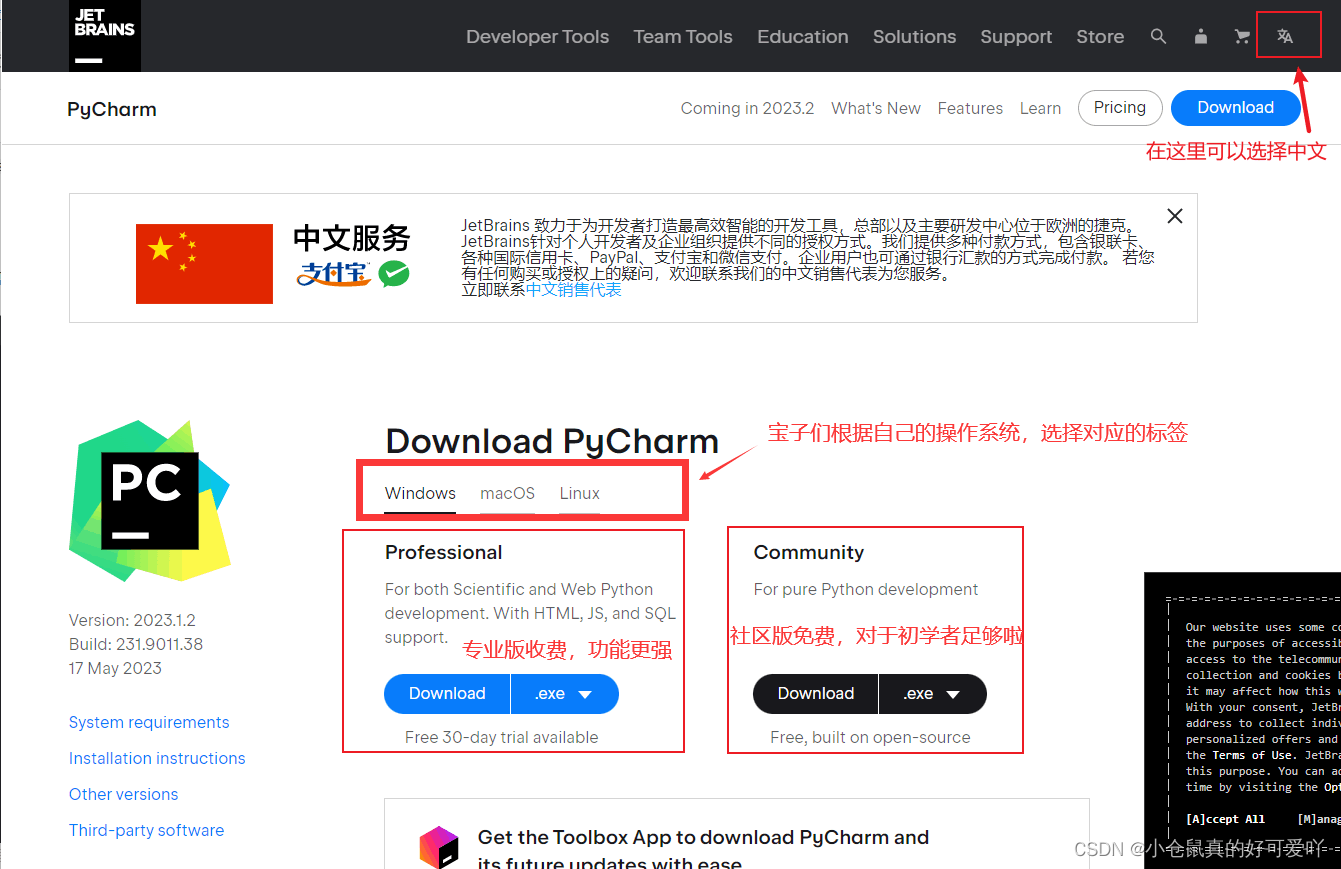The image size is (1341, 869).
Task: Open the What's New link
Action: click(x=876, y=108)
